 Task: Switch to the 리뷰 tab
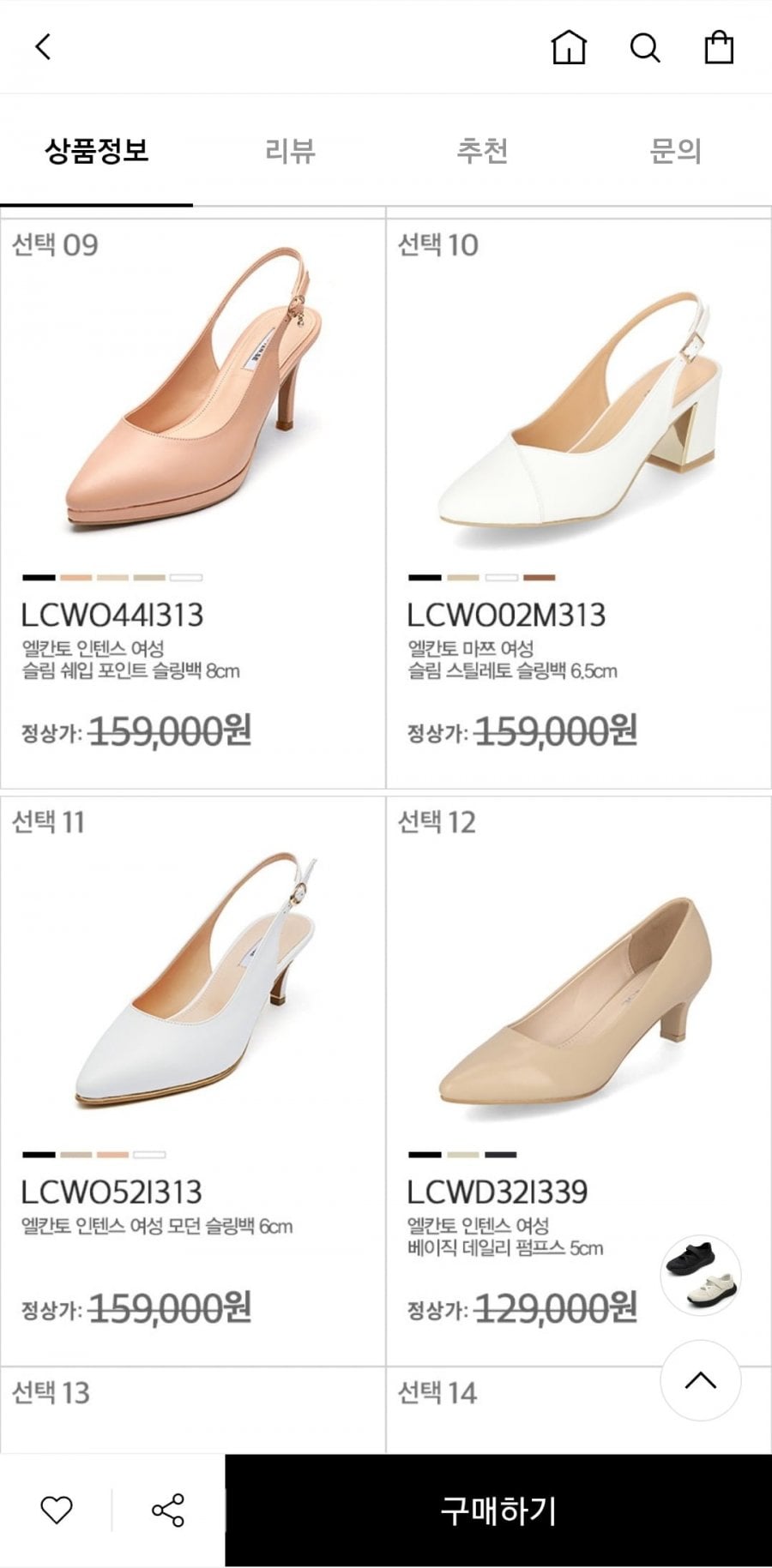(290, 151)
